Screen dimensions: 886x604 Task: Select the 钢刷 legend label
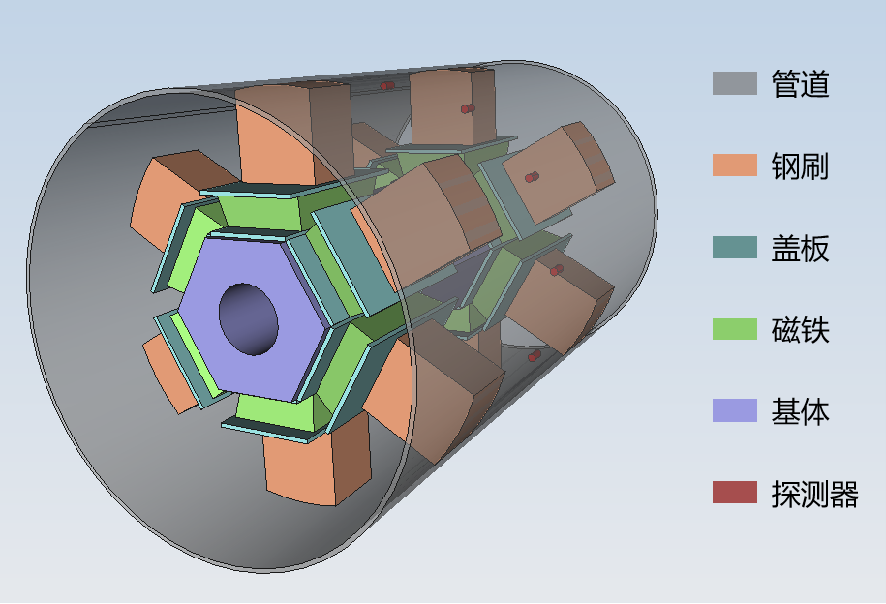pyautogui.click(x=801, y=166)
